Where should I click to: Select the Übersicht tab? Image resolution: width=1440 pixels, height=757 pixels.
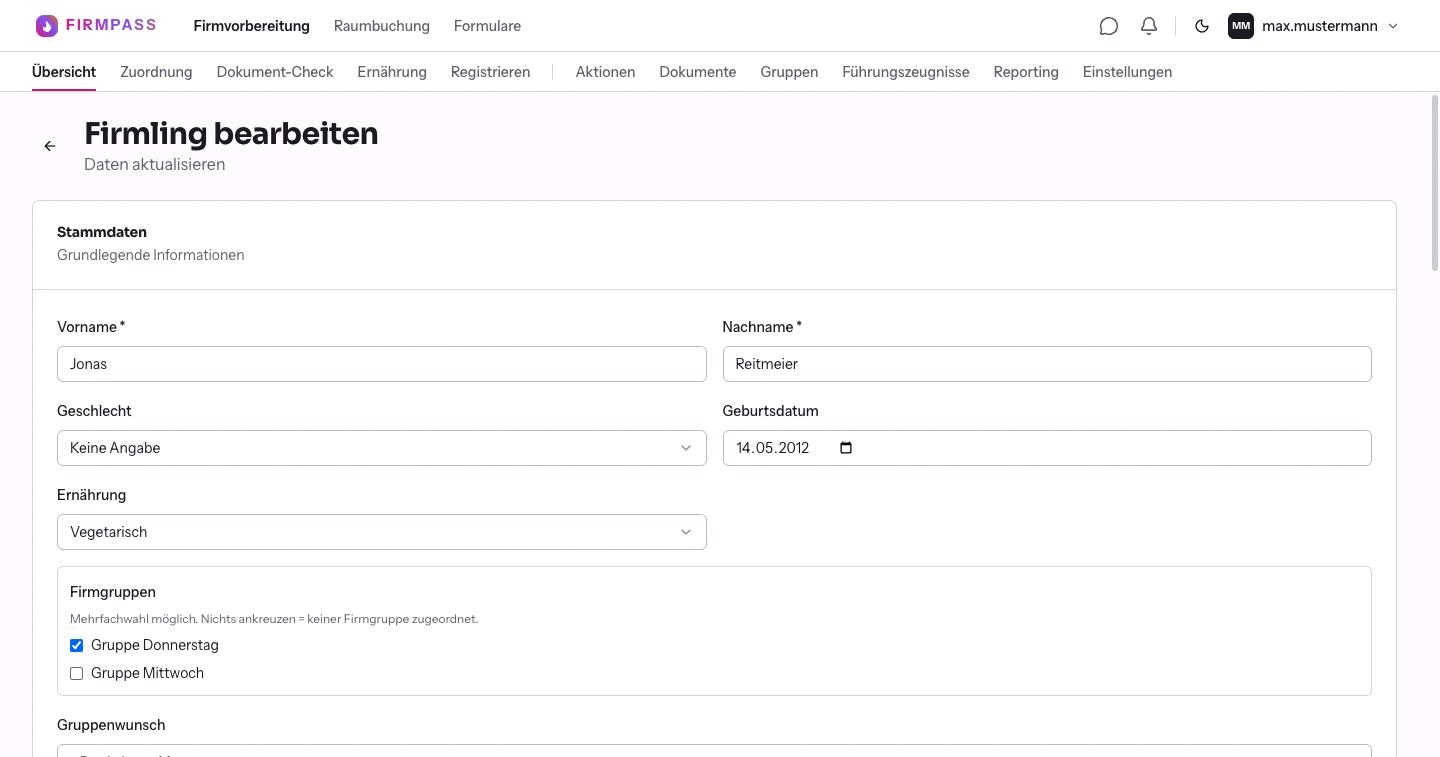64,72
